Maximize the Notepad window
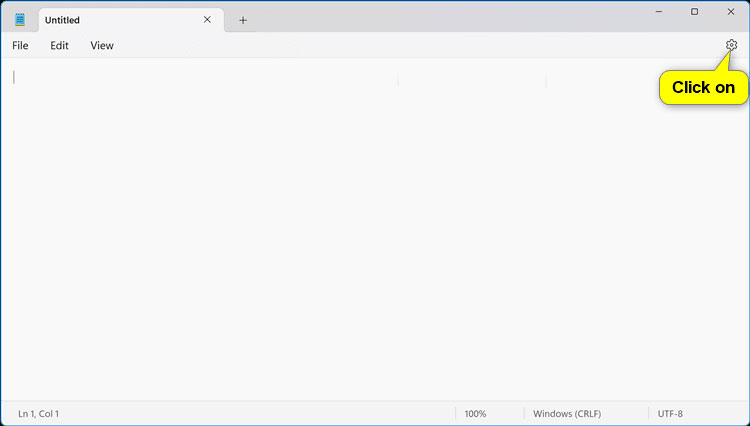 click(695, 11)
